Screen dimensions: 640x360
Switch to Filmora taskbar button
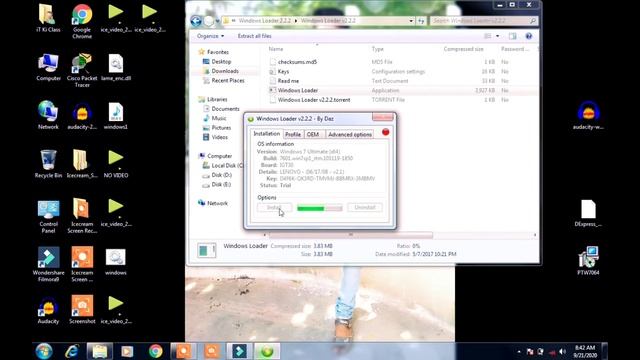239,351
